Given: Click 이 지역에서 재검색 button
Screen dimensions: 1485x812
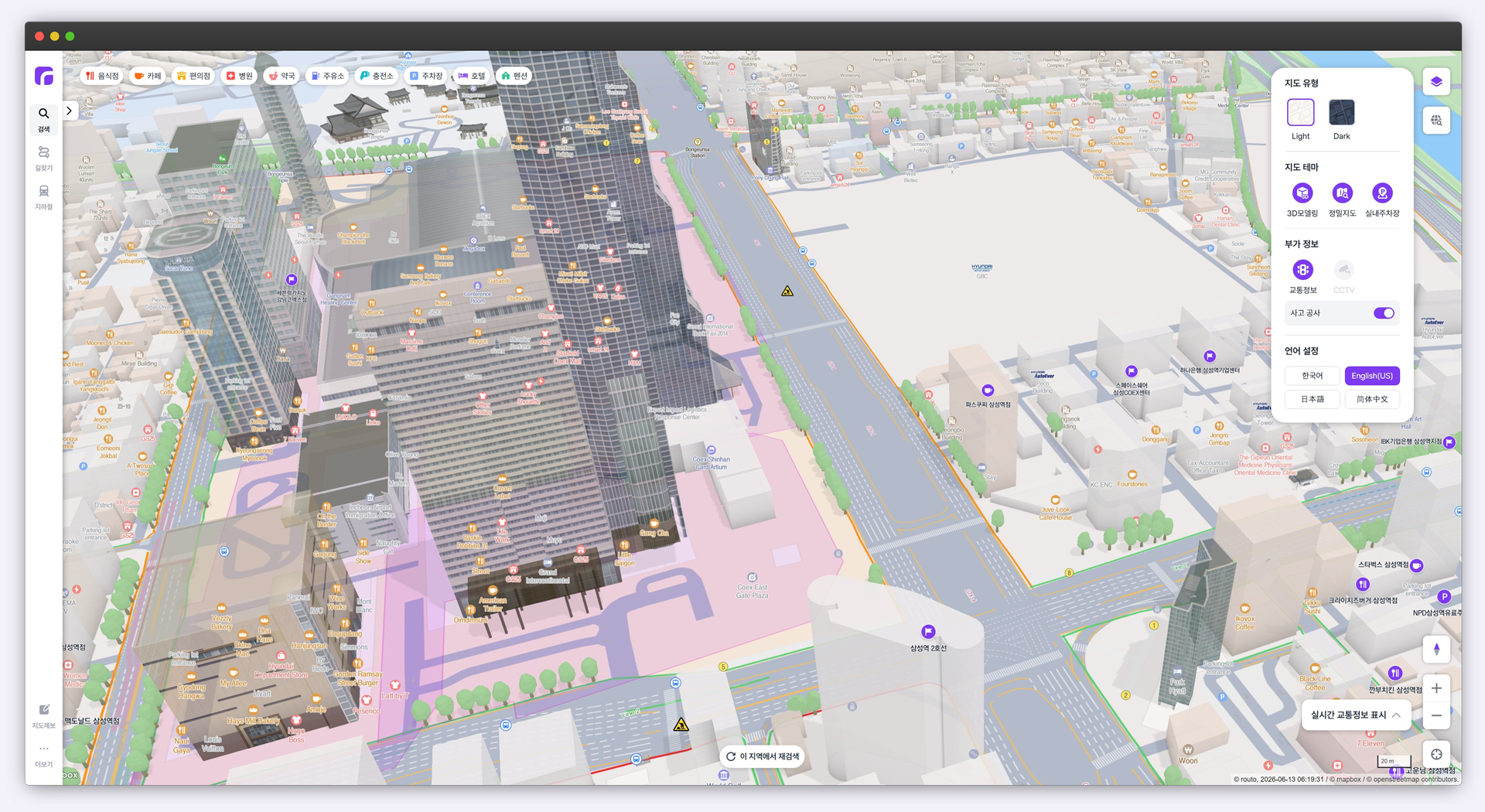Looking at the screenshot, I should click(763, 756).
